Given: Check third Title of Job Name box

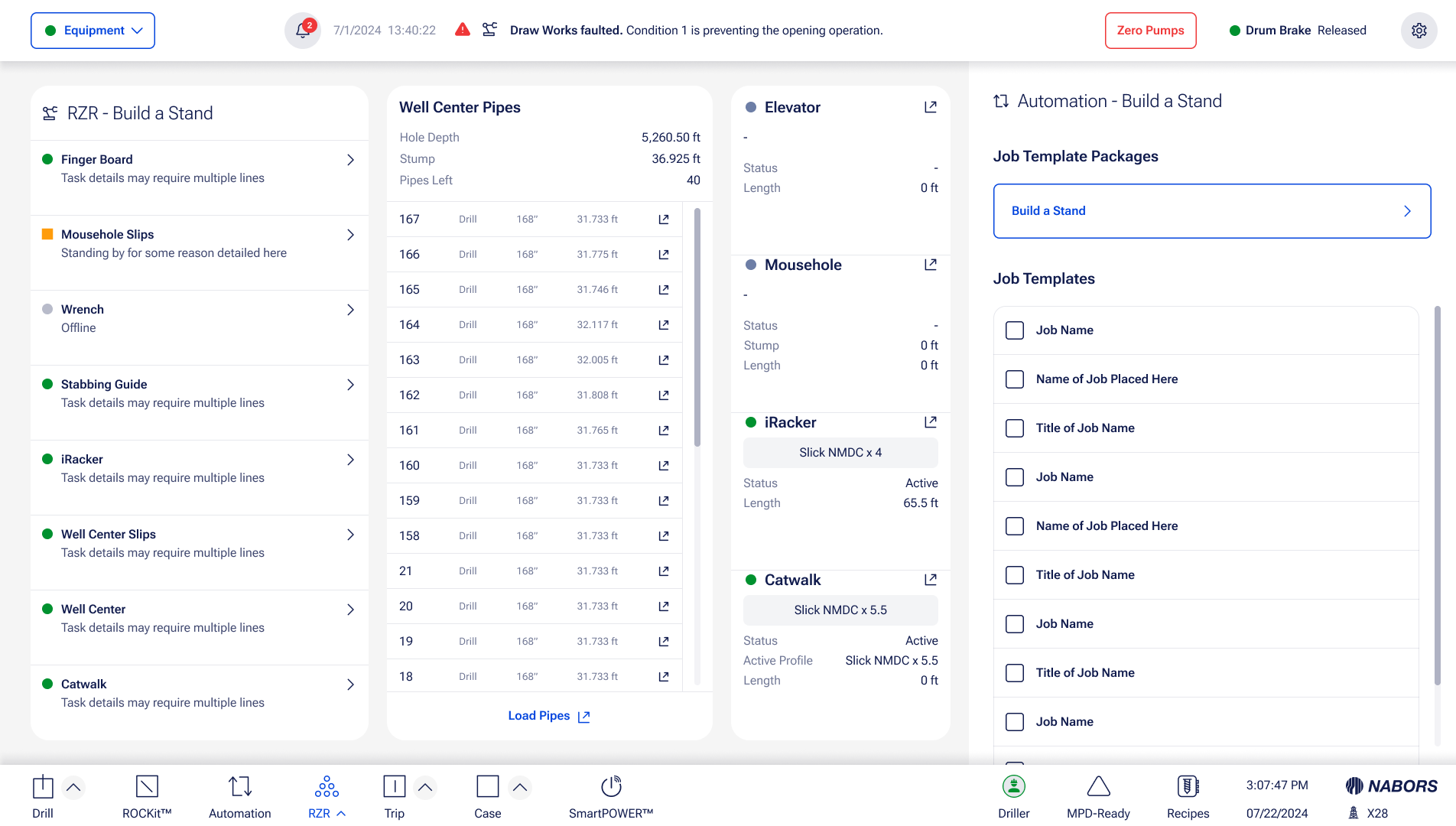Looking at the screenshot, I should pos(1015,673).
